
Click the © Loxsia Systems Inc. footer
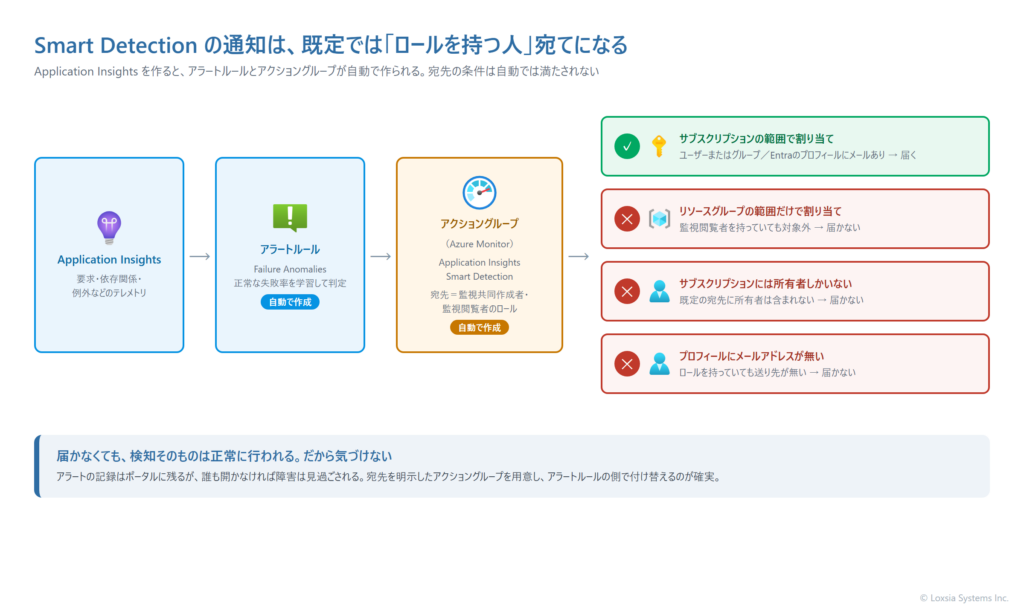click(964, 598)
